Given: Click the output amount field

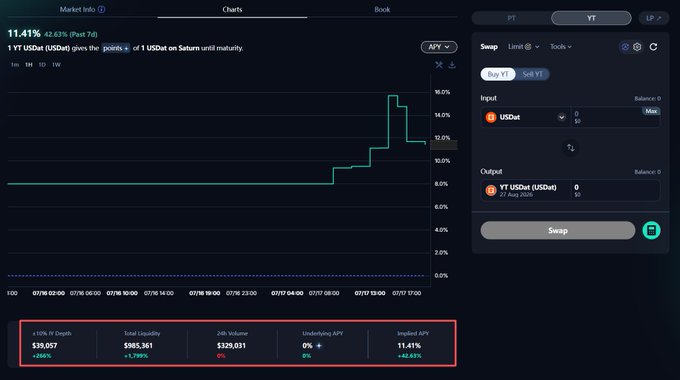Looking at the screenshot, I should 615,190.
